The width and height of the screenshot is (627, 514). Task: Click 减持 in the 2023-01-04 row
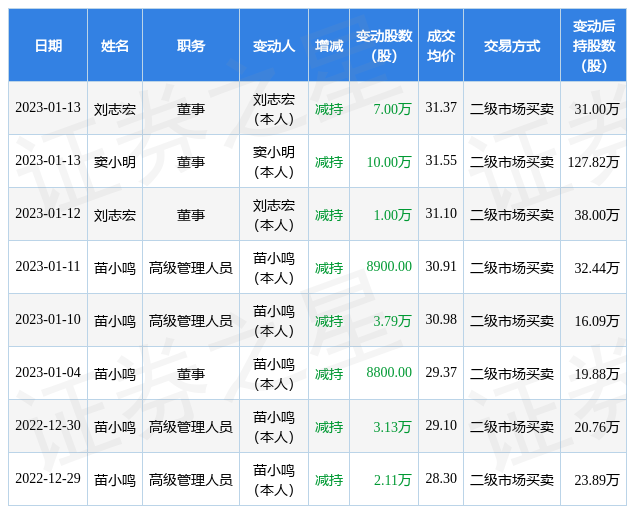329,374
